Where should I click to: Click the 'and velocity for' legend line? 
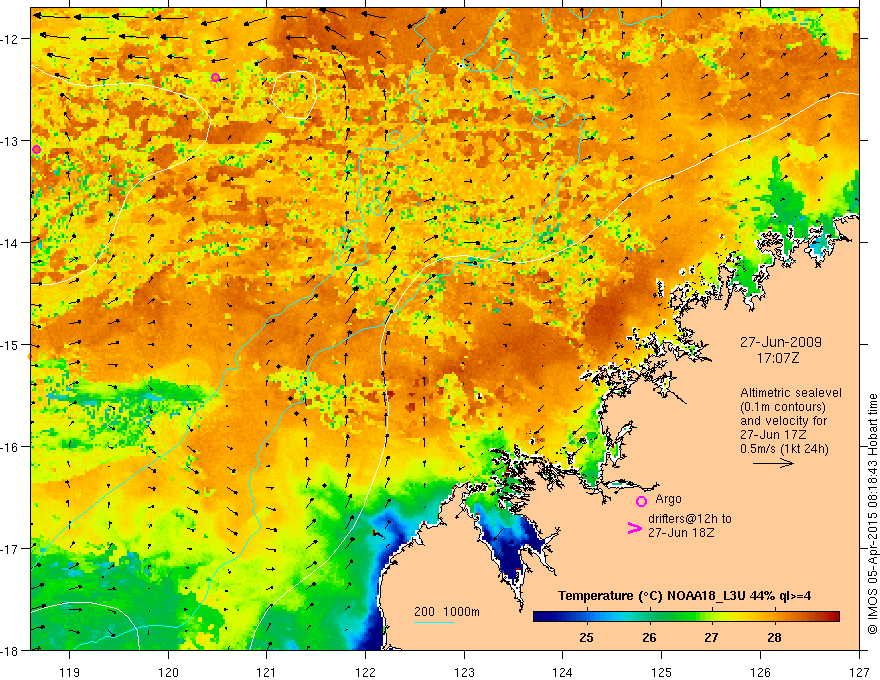[783, 421]
